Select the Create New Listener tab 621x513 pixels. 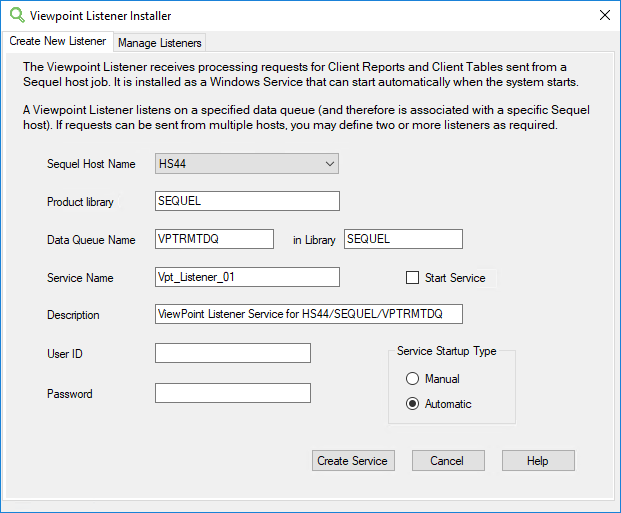pos(57,42)
